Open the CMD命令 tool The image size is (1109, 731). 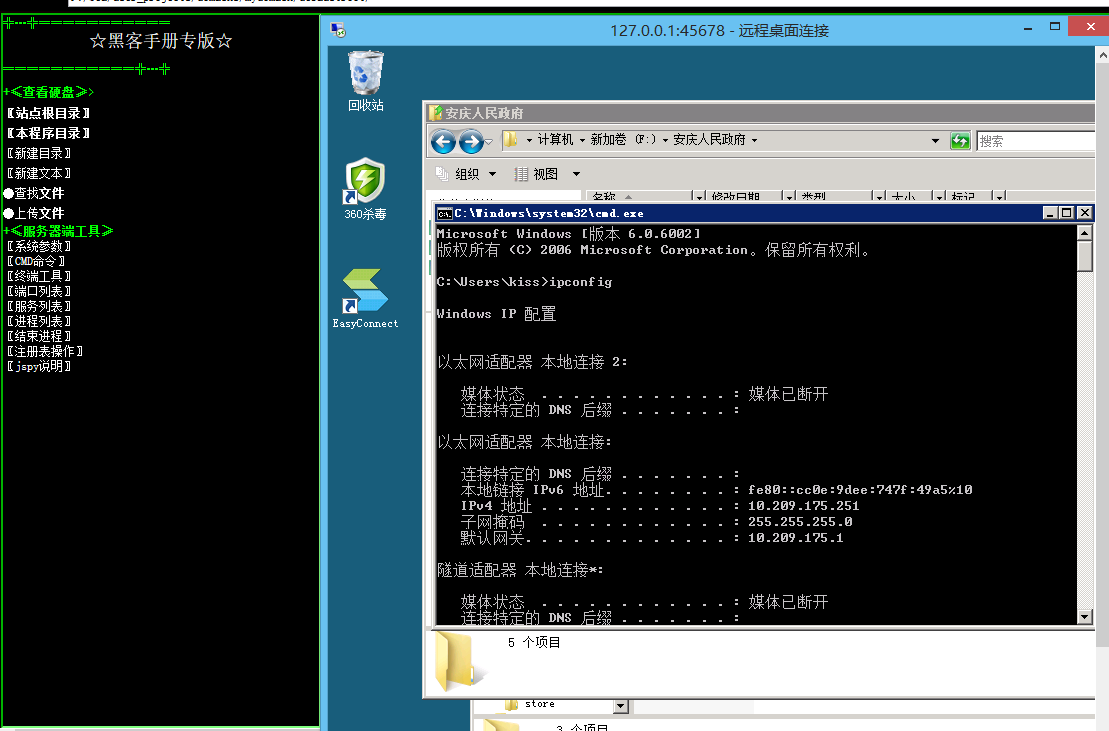(x=36, y=261)
